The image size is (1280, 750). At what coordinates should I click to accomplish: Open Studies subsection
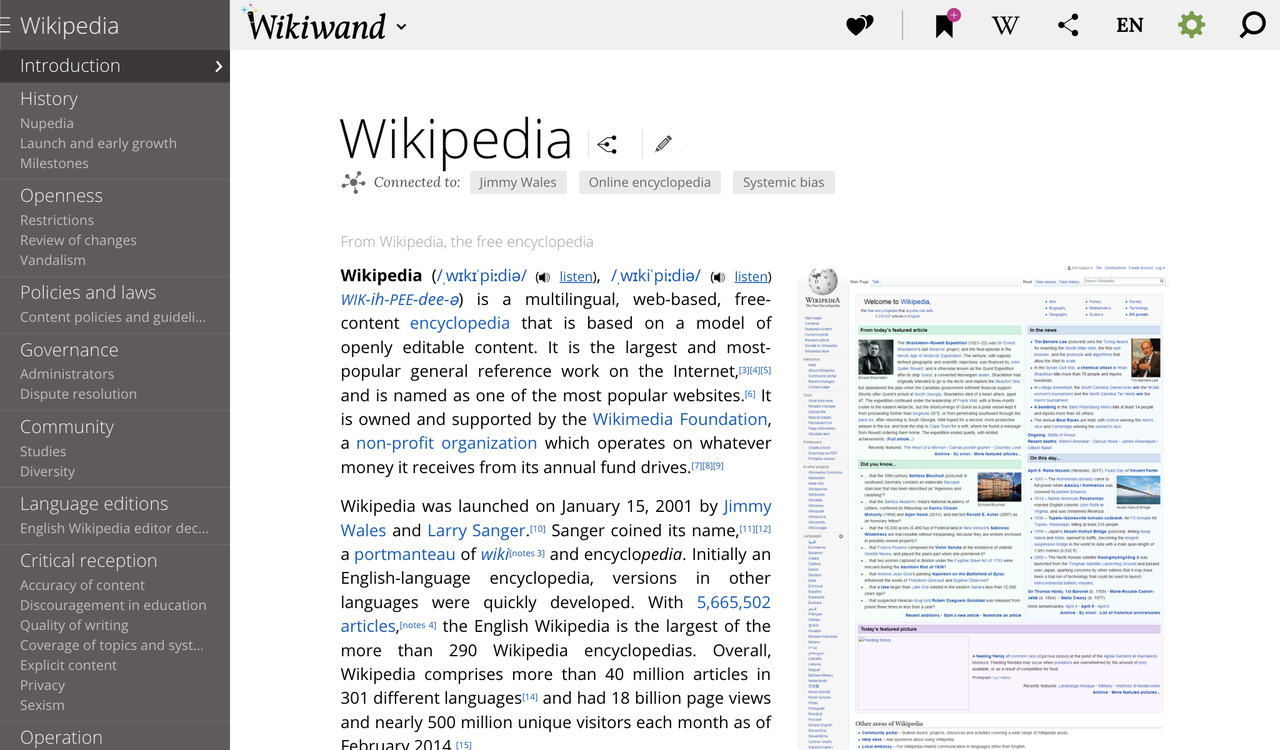click(43, 451)
